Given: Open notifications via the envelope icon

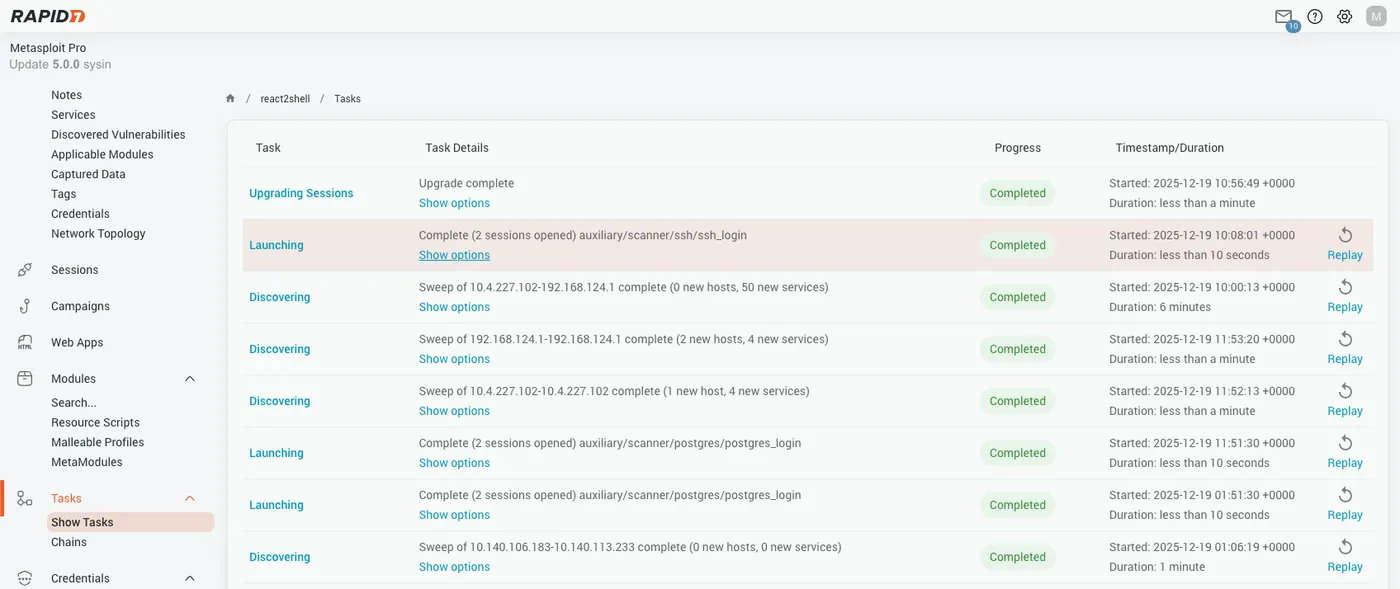Looking at the screenshot, I should (1283, 16).
